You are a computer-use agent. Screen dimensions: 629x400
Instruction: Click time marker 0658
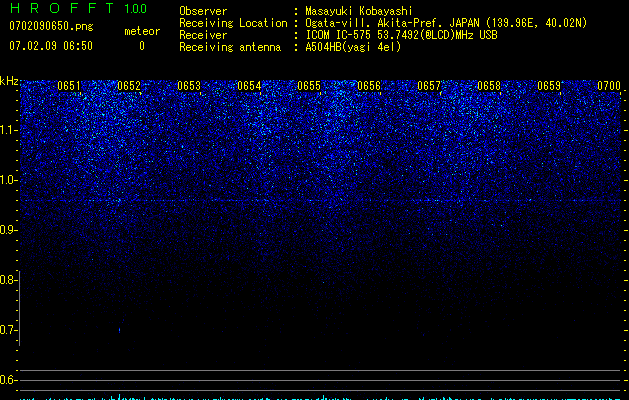489,86
